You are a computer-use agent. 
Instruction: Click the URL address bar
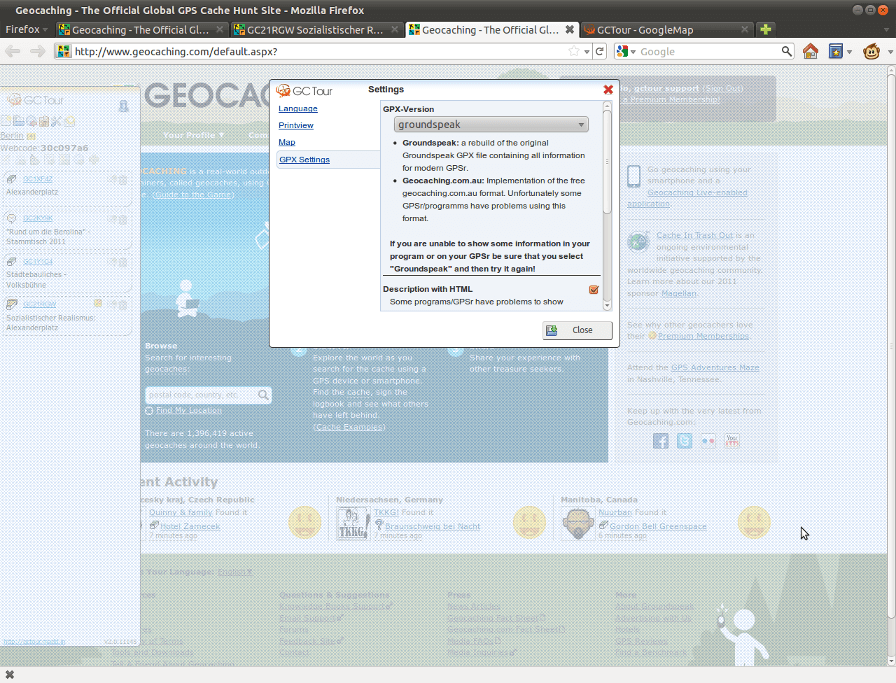point(320,51)
